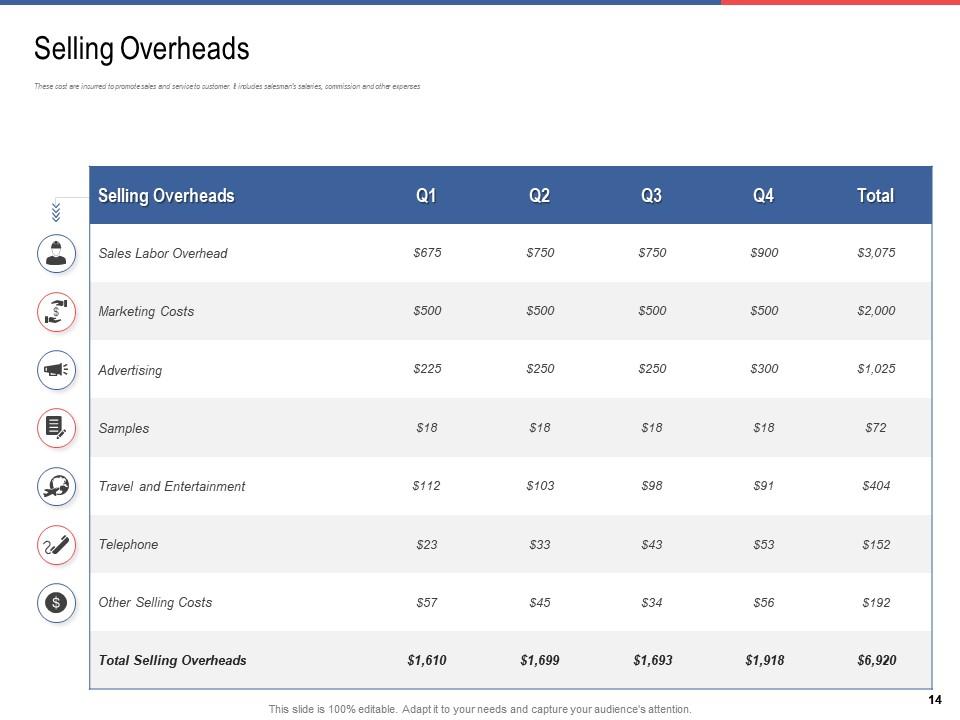
Task: Click the downward chevrons above the icons
Action: pyautogui.click(x=56, y=211)
